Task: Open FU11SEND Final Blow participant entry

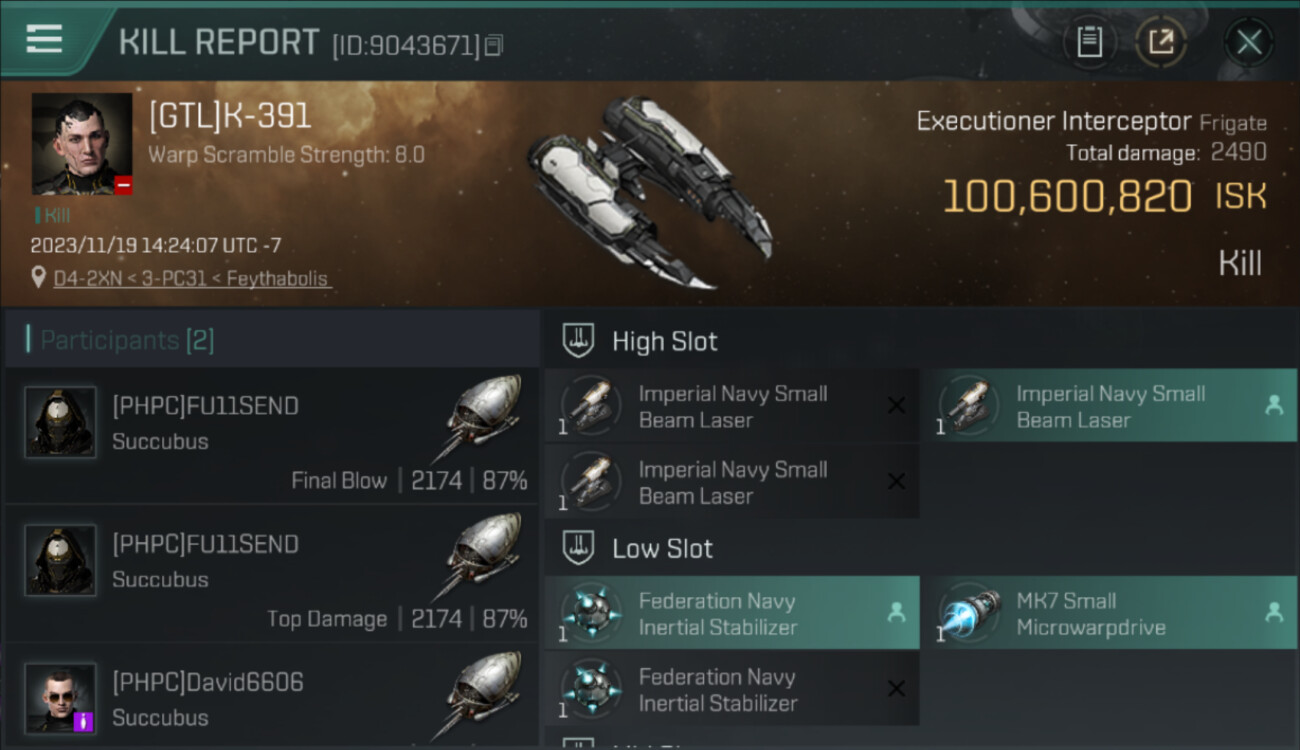Action: coord(272,436)
